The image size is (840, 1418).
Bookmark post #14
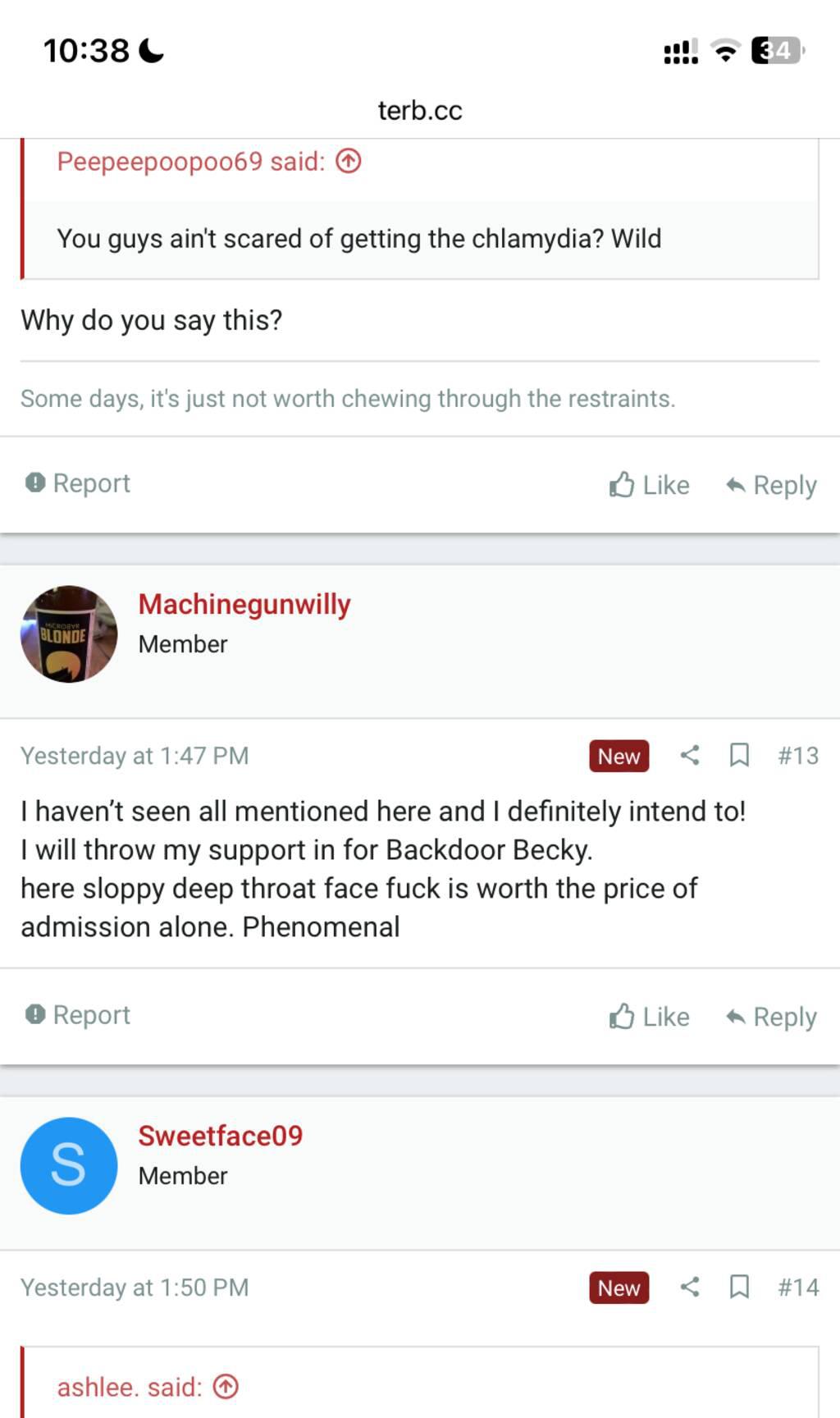coord(739,1287)
